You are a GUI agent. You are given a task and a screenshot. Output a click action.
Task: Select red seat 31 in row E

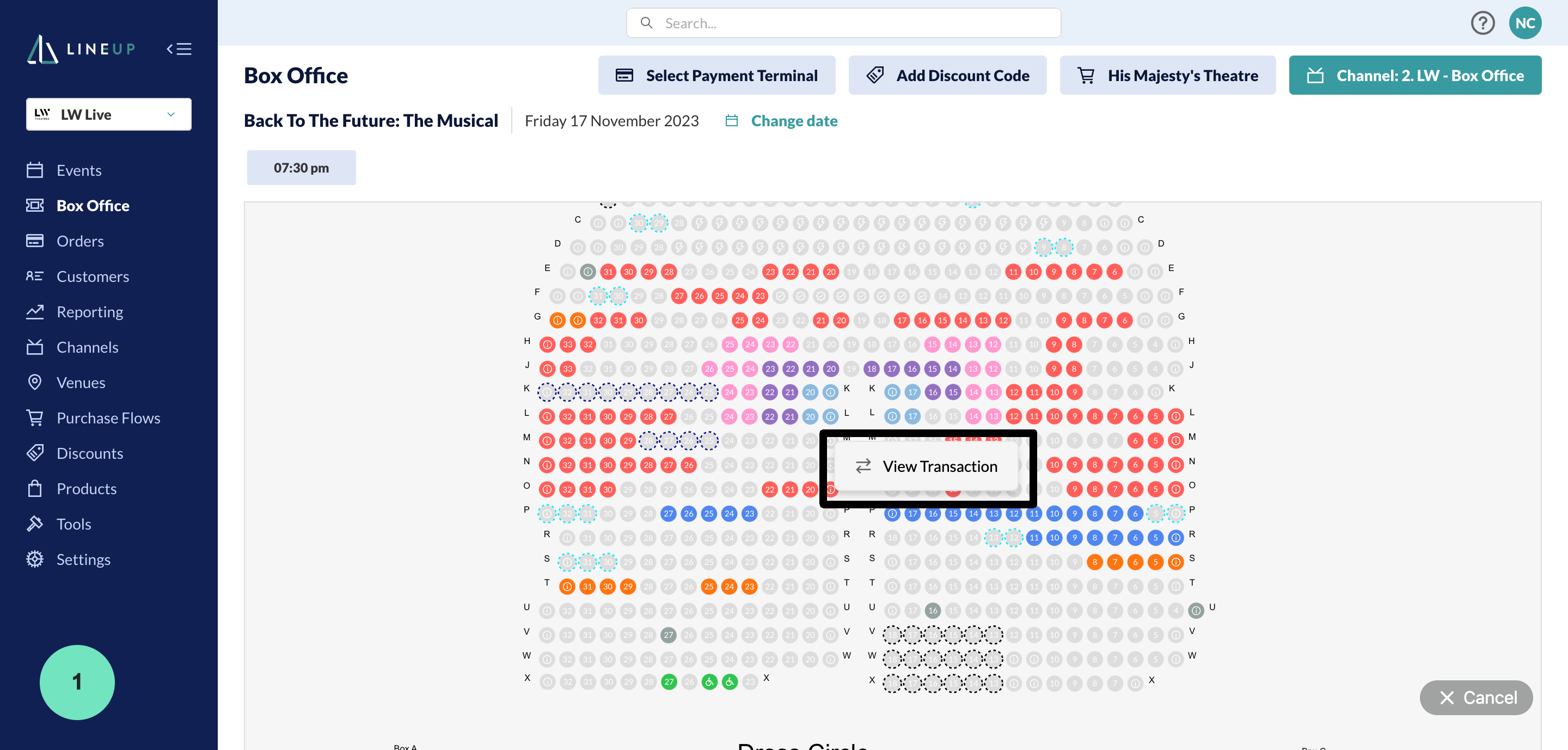point(608,272)
